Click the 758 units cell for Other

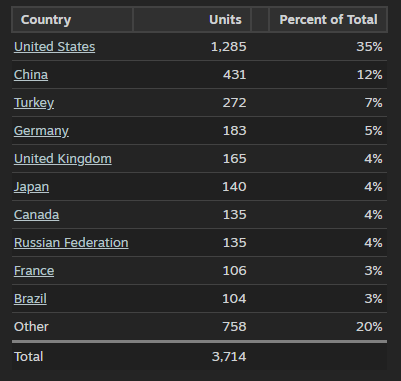[x=235, y=327]
